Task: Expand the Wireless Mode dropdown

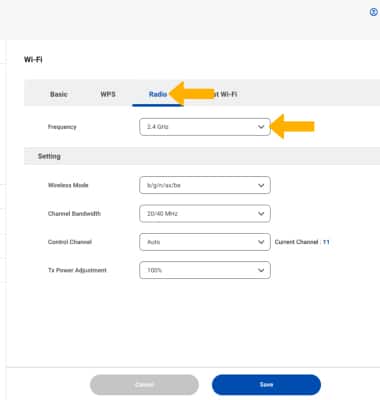Action: [x=205, y=185]
